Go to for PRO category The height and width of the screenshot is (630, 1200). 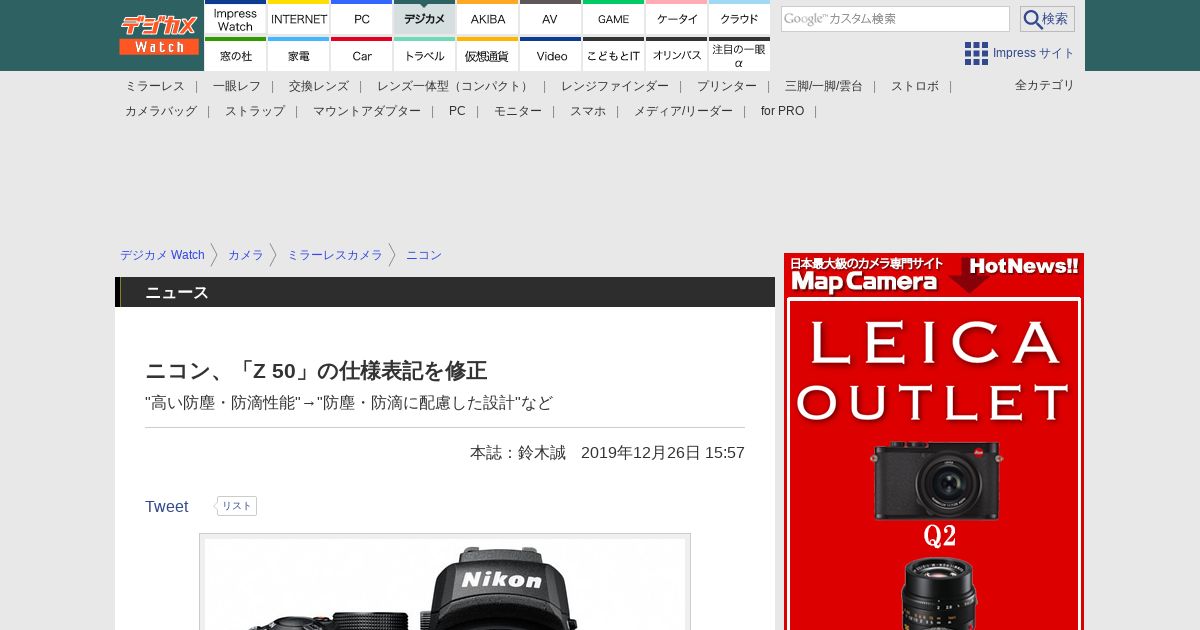click(x=782, y=111)
